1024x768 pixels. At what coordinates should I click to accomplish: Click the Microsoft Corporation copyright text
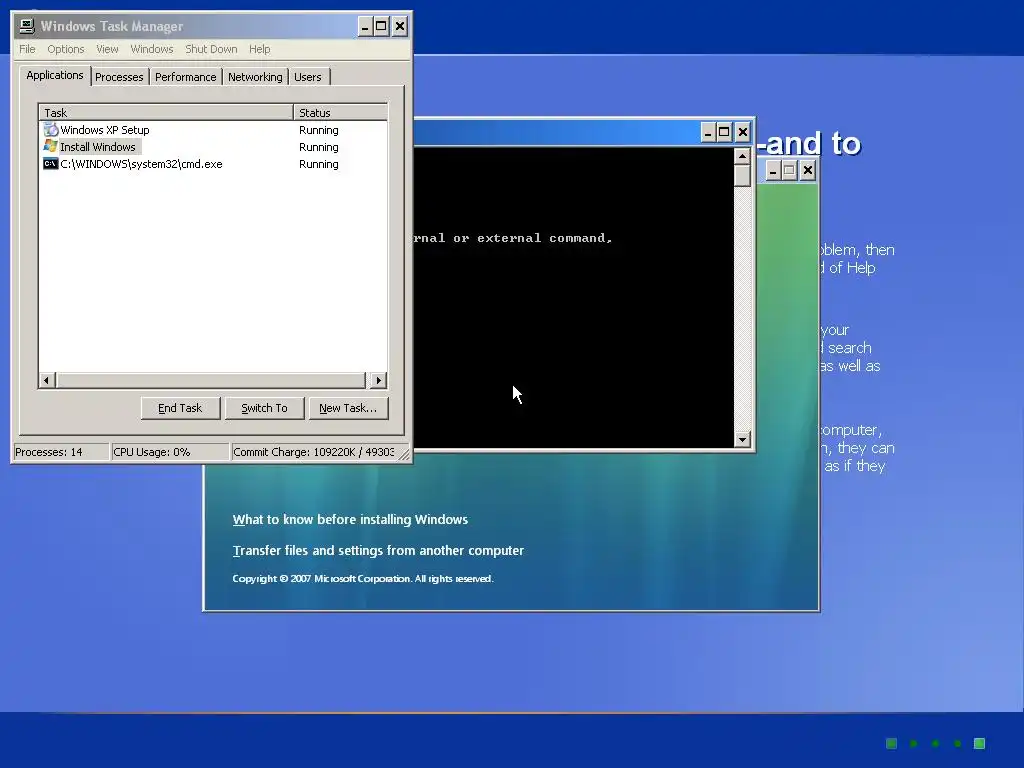(x=363, y=579)
